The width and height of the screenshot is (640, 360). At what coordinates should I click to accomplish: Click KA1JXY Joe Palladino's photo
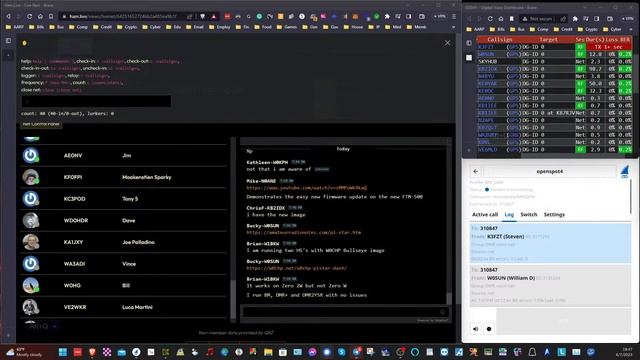point(31,242)
